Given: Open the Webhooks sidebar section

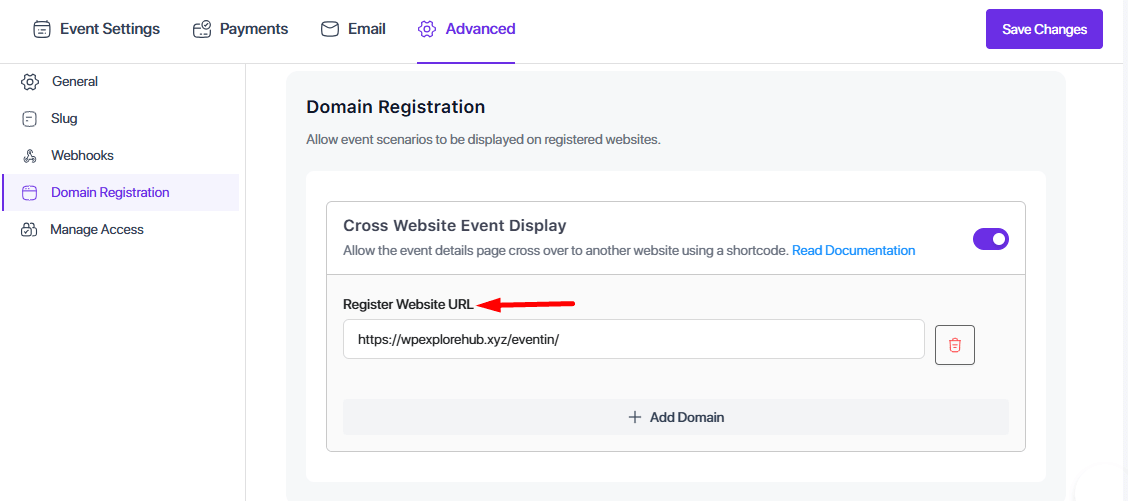Looking at the screenshot, I should click(82, 156).
